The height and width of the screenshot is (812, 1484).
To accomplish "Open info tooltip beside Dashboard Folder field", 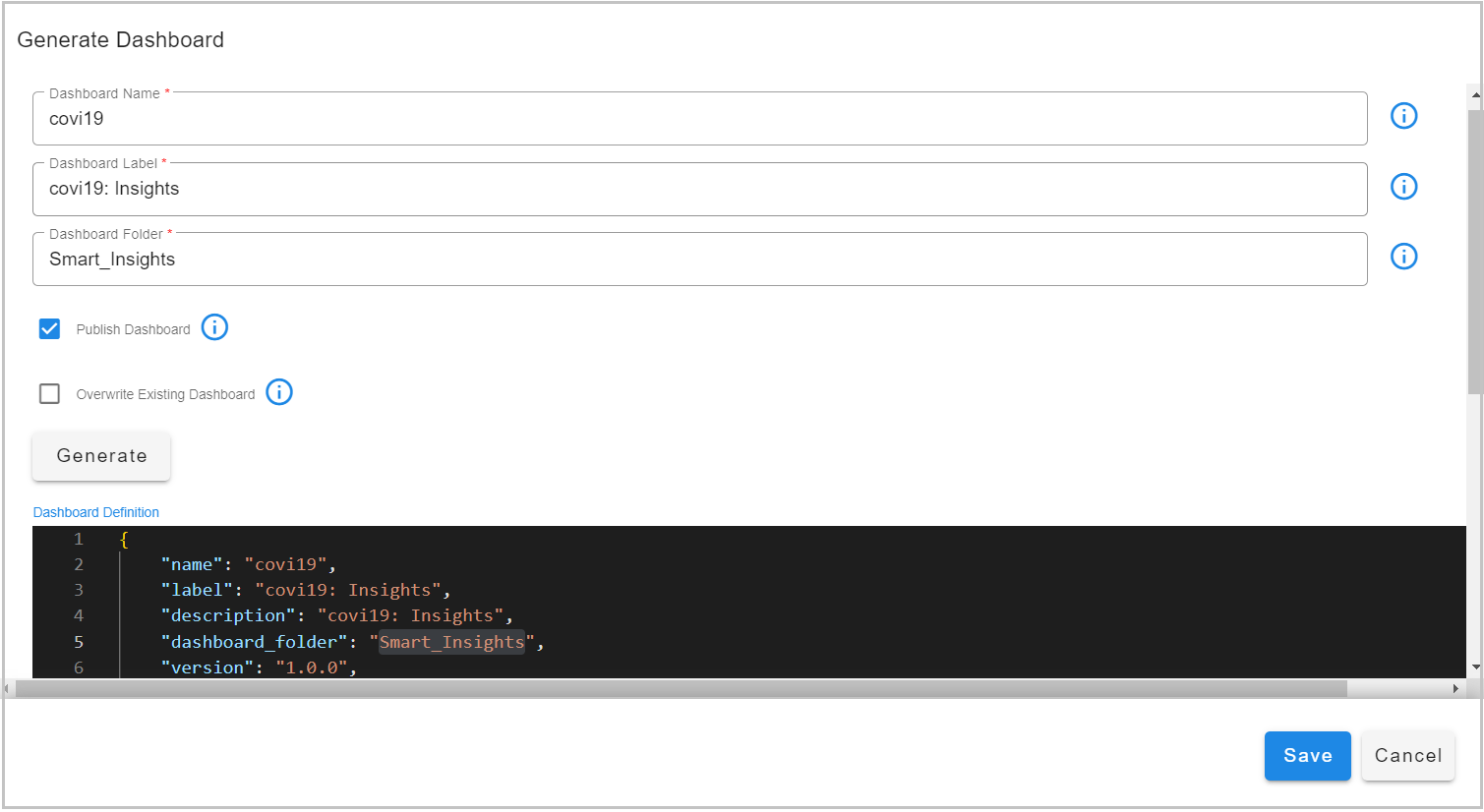I will point(1403,256).
